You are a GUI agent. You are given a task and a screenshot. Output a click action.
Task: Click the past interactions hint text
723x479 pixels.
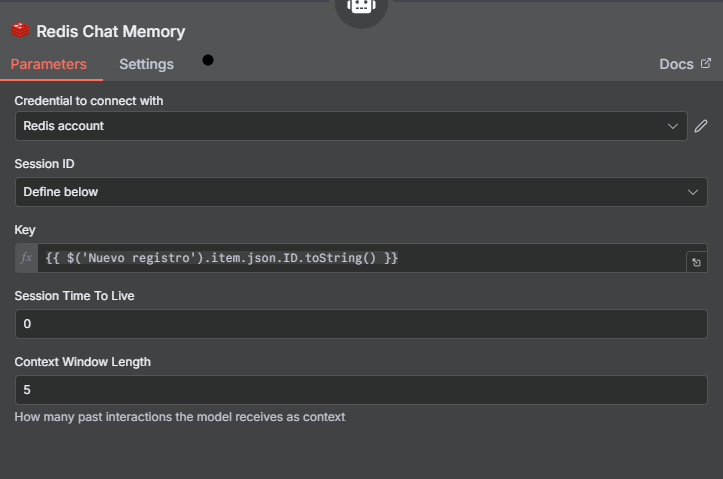pos(180,417)
